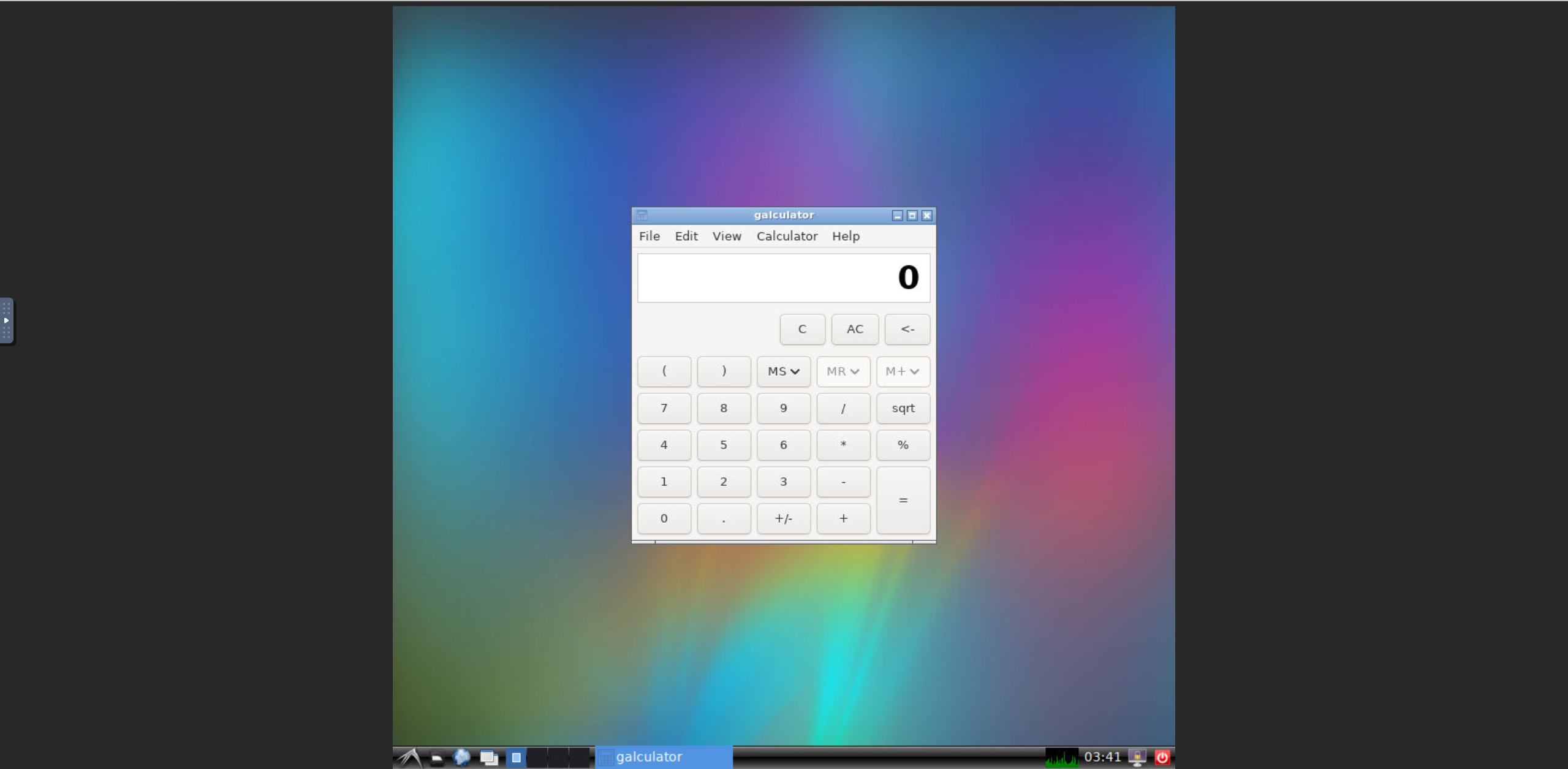Click the CPU usage monitor graph
1568x769 pixels.
(1061, 757)
